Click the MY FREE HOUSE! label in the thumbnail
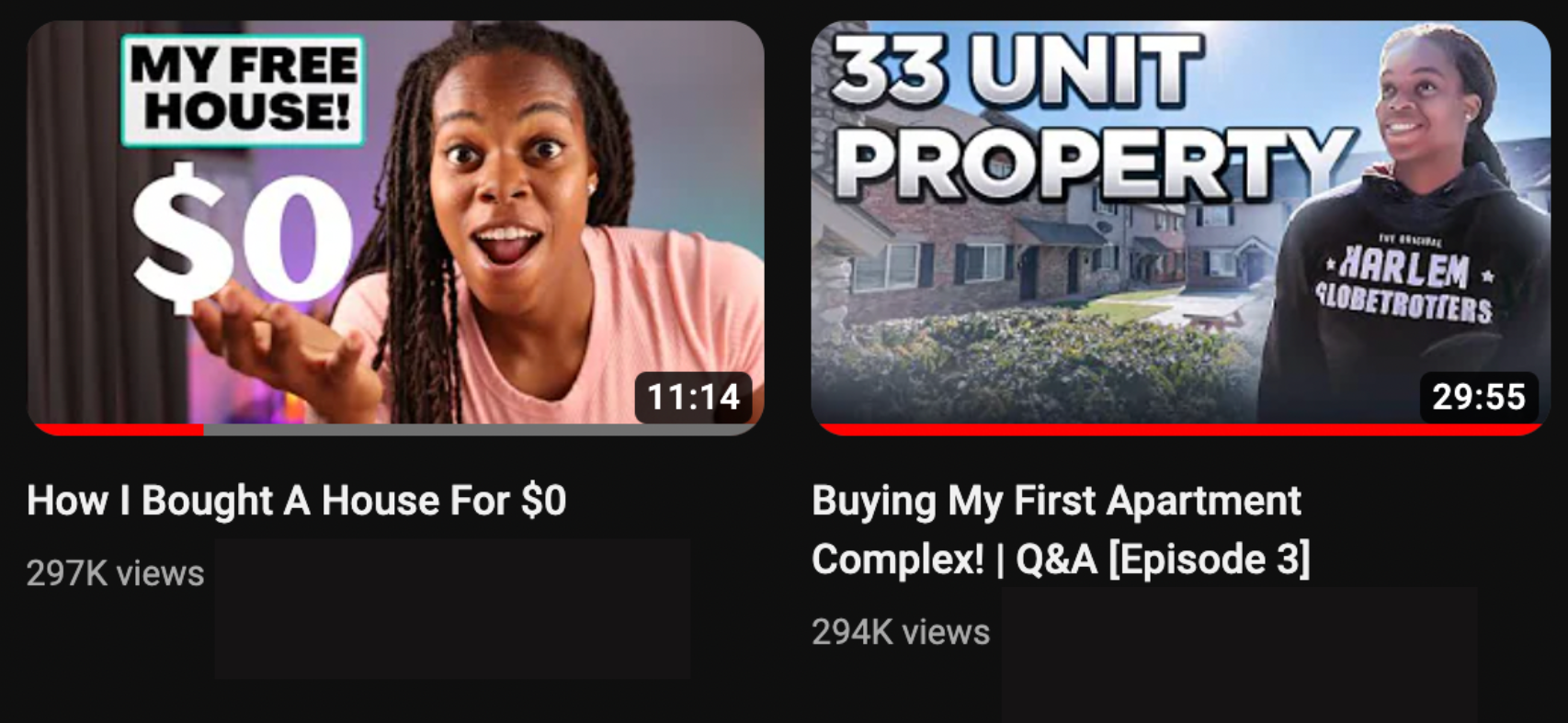 [244, 90]
